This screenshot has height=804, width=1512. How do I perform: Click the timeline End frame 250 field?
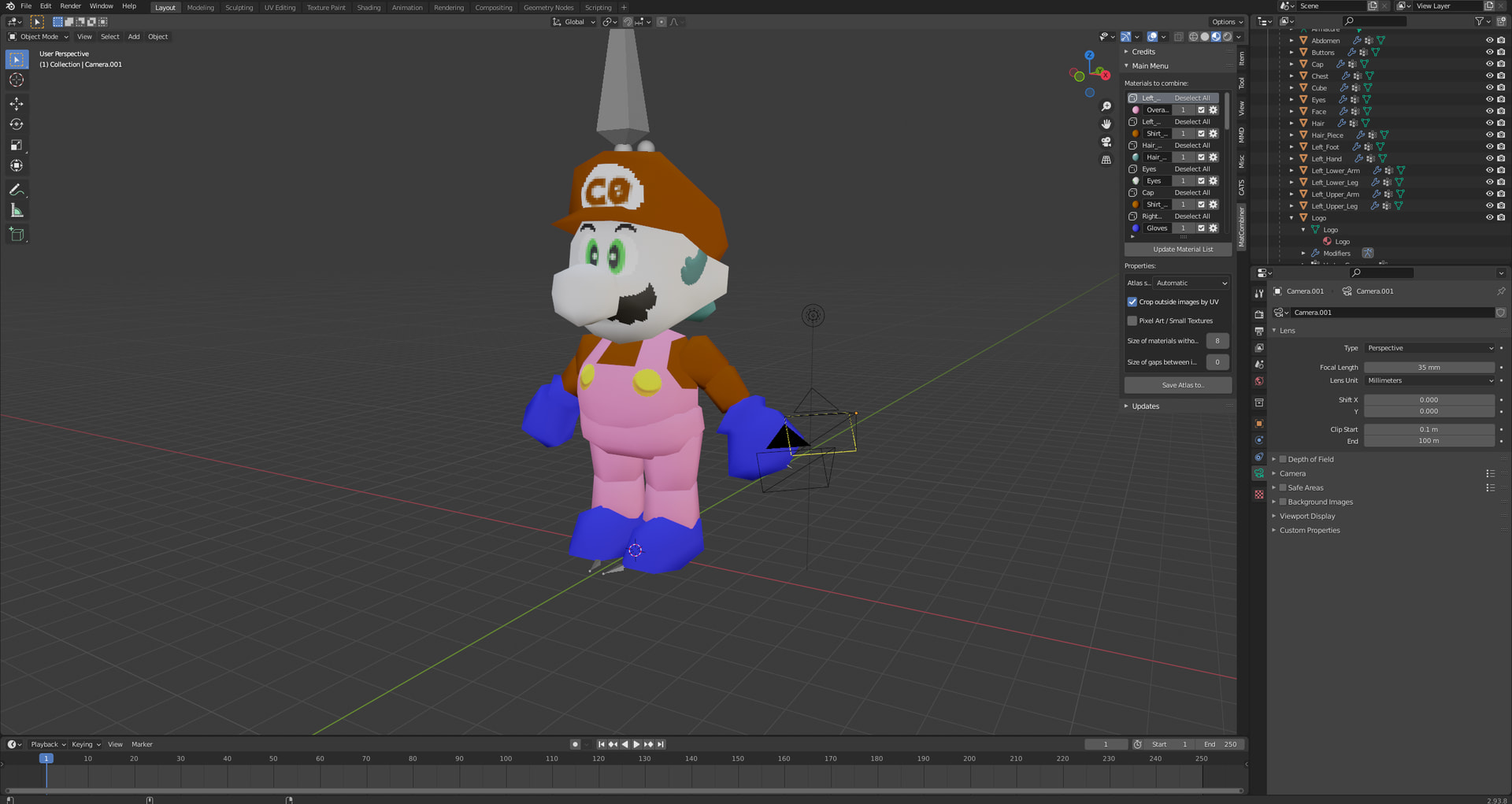[1221, 745]
